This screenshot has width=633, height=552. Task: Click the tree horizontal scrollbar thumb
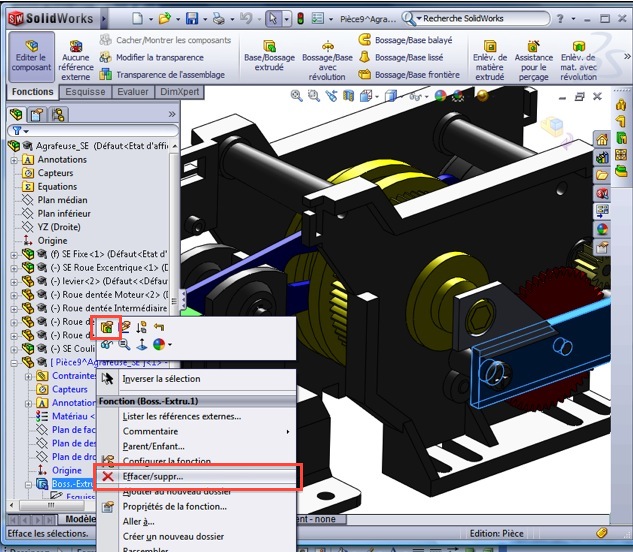50,505
